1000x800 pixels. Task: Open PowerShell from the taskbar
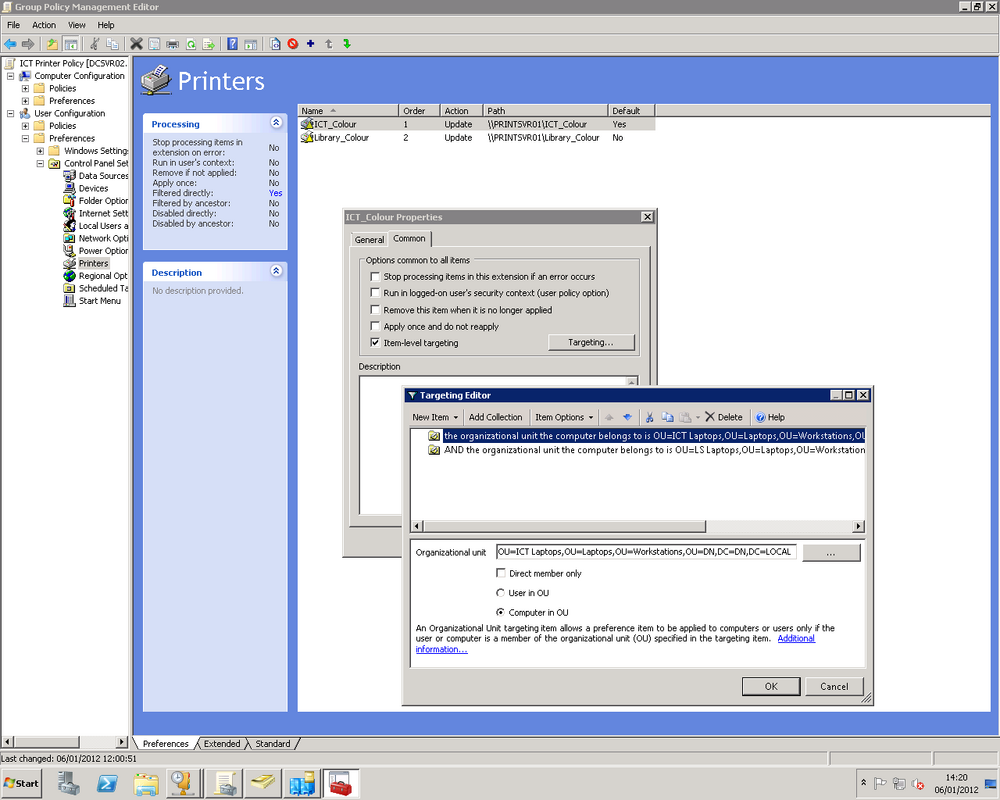[107, 783]
